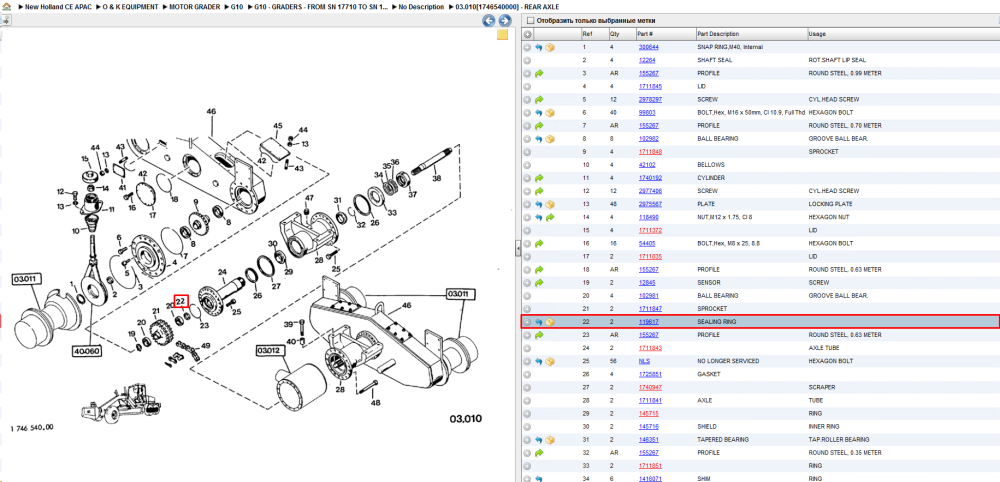Open the short G10 breadcrumb
This screenshot has width=1000, height=482.
click(237, 6)
